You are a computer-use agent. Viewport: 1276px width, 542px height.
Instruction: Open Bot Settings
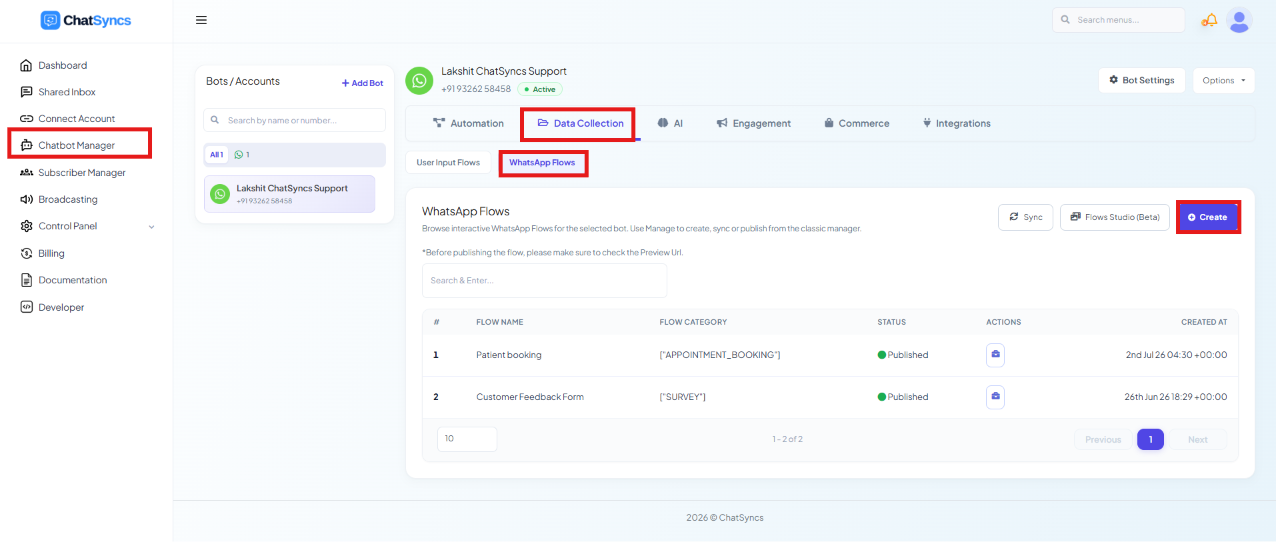pyautogui.click(x=1142, y=80)
